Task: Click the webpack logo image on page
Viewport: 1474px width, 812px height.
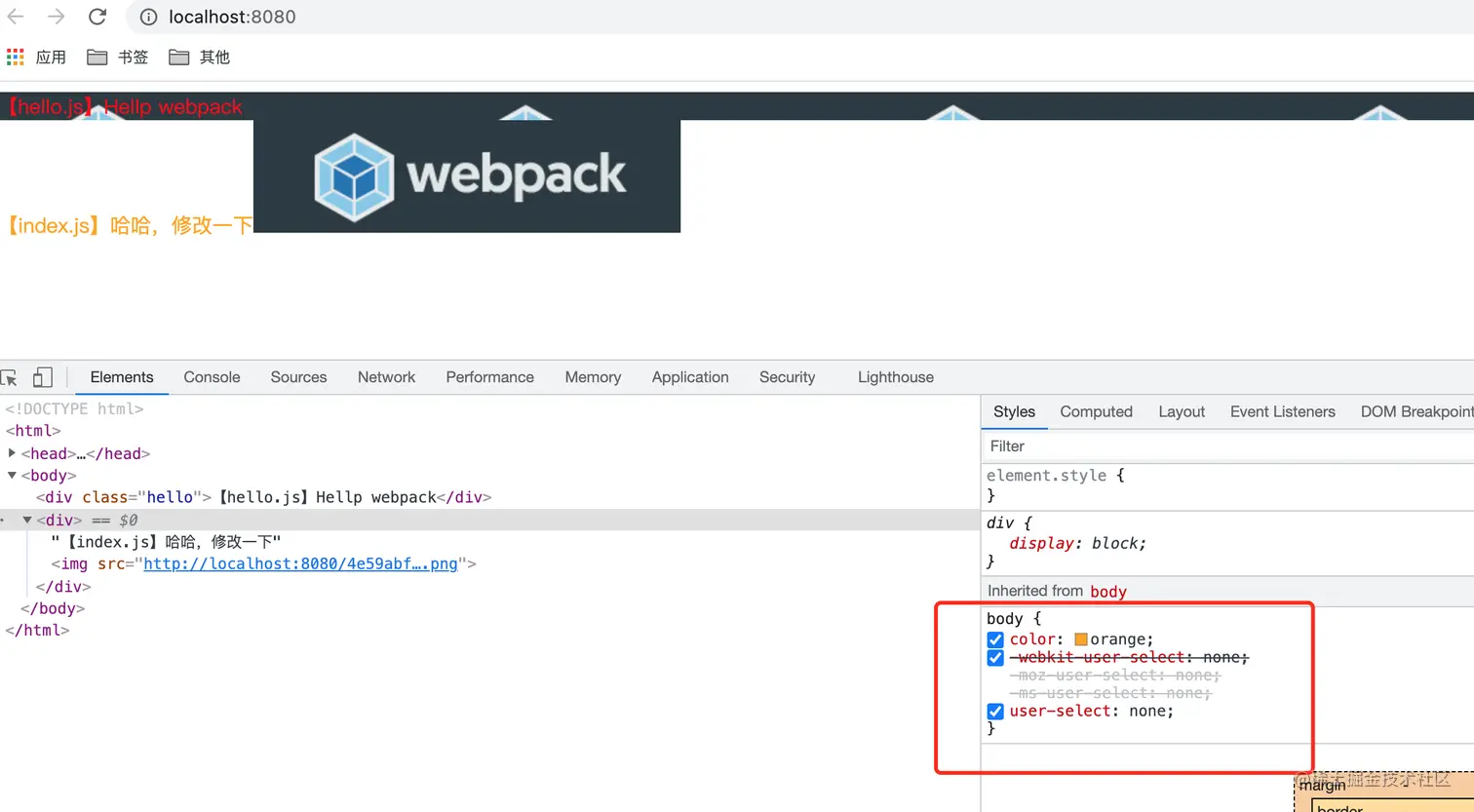Action: pyautogui.click(x=467, y=176)
